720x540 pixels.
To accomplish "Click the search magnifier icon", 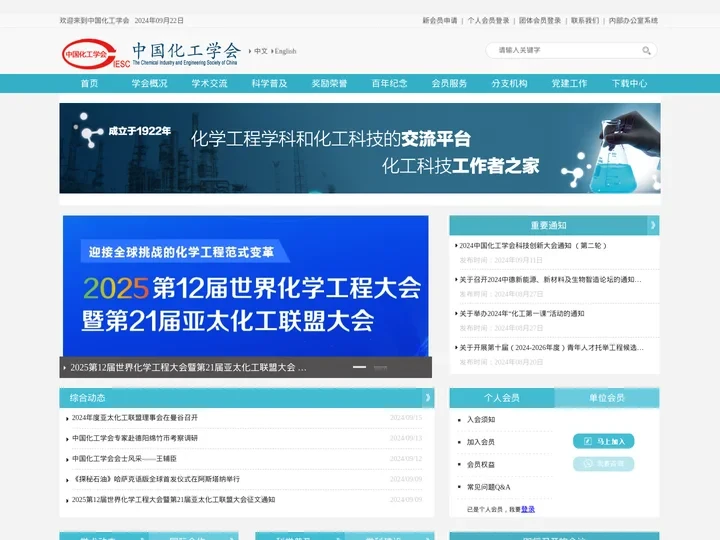I will 646,51.
